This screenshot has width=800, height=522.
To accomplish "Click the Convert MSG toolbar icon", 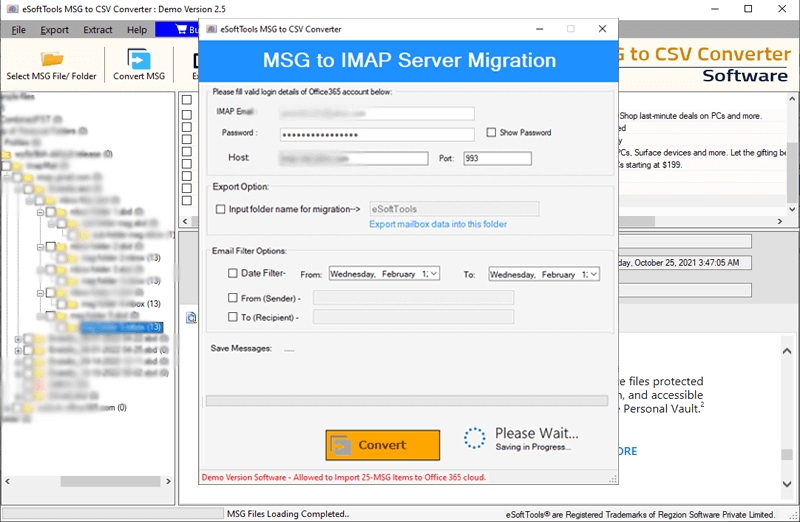I will coord(139,58).
